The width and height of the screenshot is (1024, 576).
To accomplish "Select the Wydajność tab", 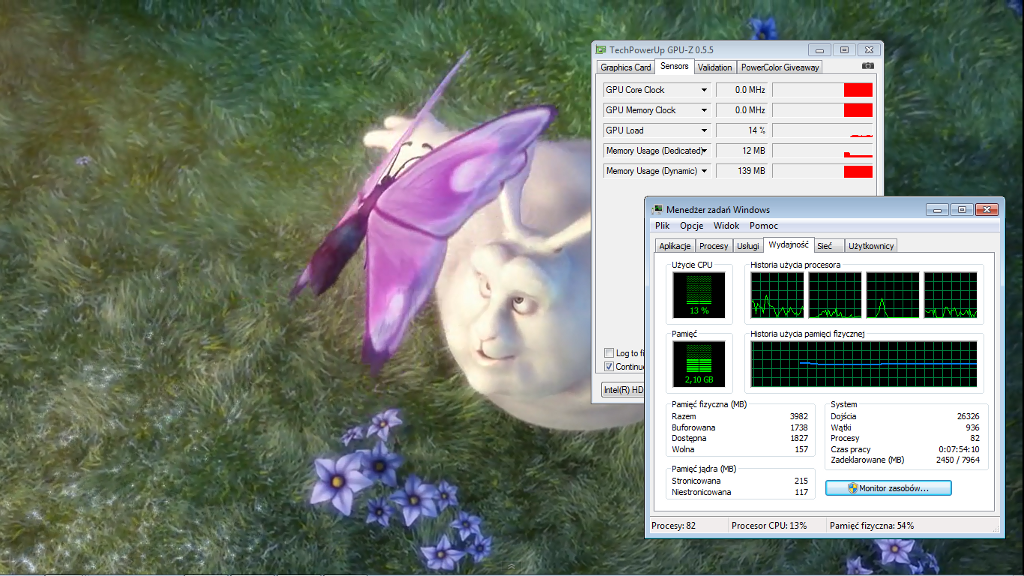I will point(788,245).
